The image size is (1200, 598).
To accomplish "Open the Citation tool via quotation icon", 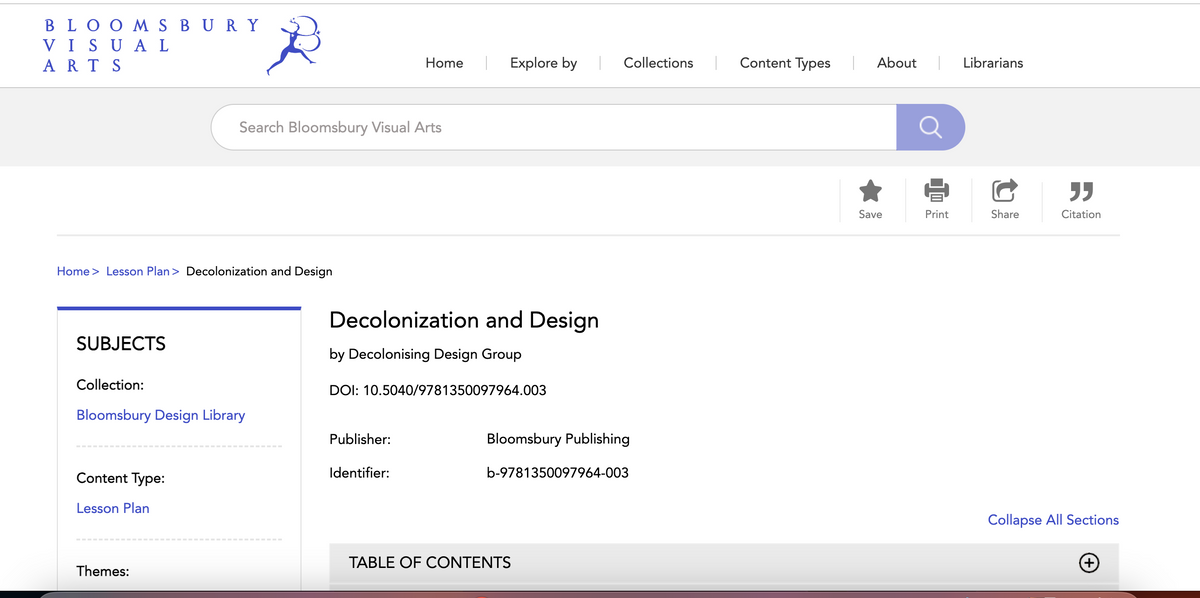I will 1081,190.
